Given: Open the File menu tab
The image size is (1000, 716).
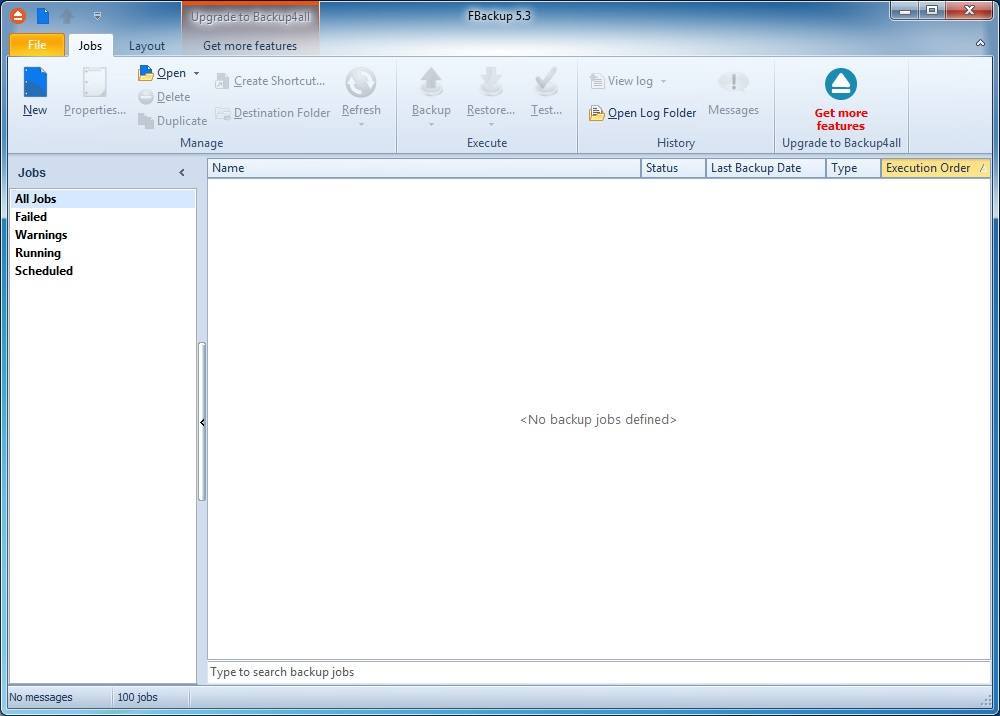Looking at the screenshot, I should [x=37, y=45].
